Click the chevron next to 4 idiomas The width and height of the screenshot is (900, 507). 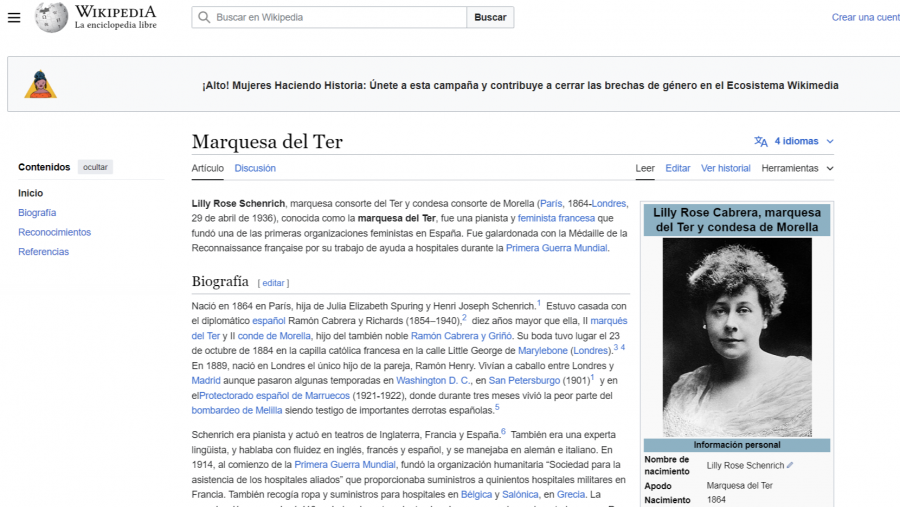tap(830, 141)
